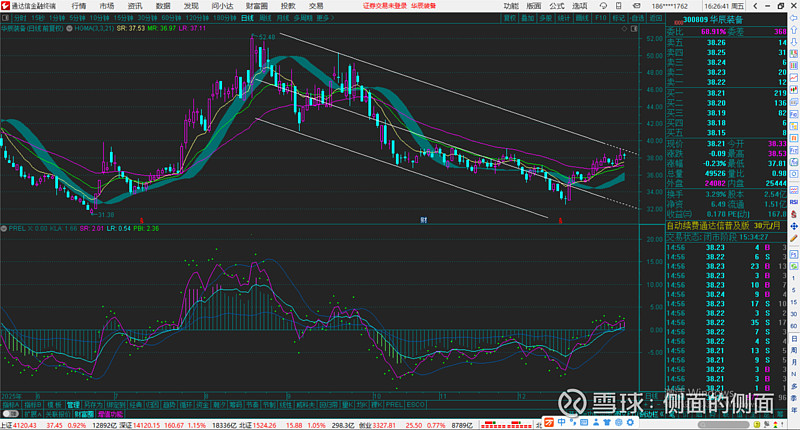Select the 管理 indicator tab
Screen dimensions: 800x430
(x=73, y=404)
